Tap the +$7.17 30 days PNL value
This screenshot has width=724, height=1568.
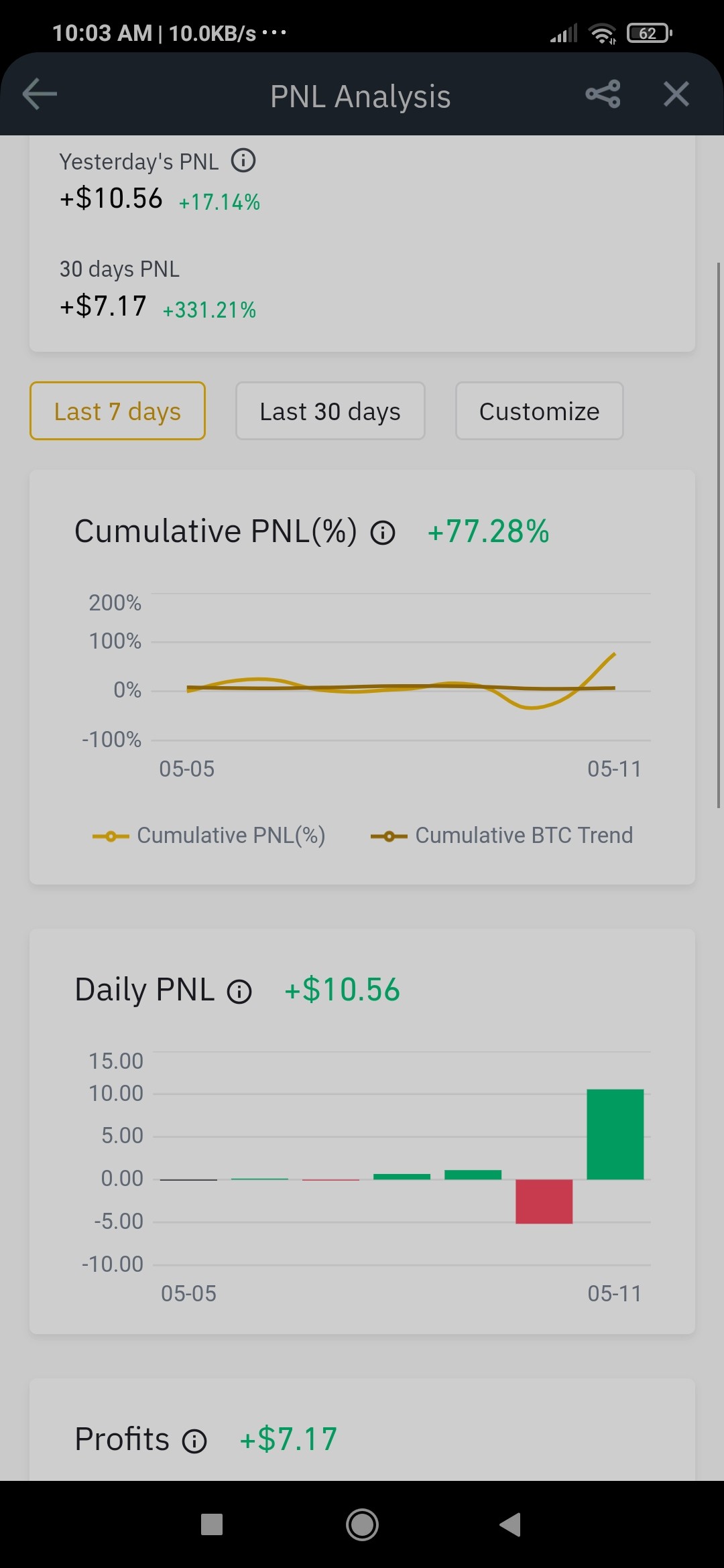click(x=103, y=306)
